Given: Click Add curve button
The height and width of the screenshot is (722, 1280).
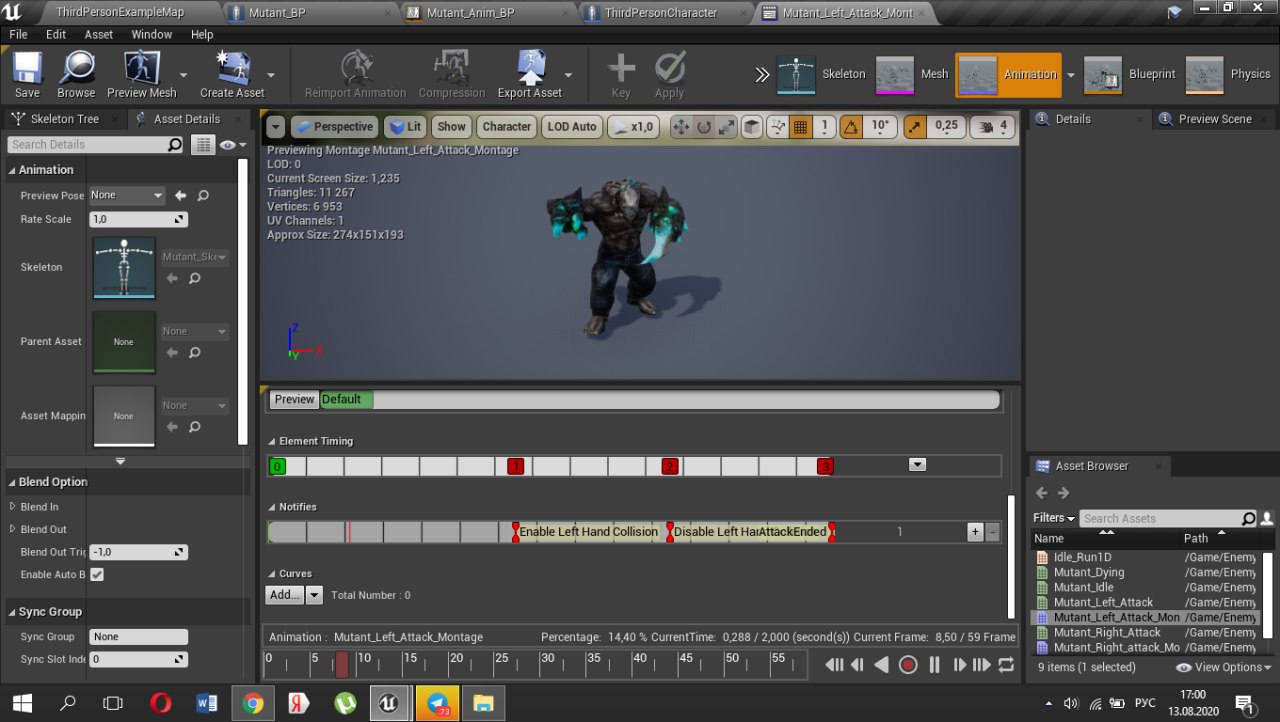Looking at the screenshot, I should click(x=285, y=595).
